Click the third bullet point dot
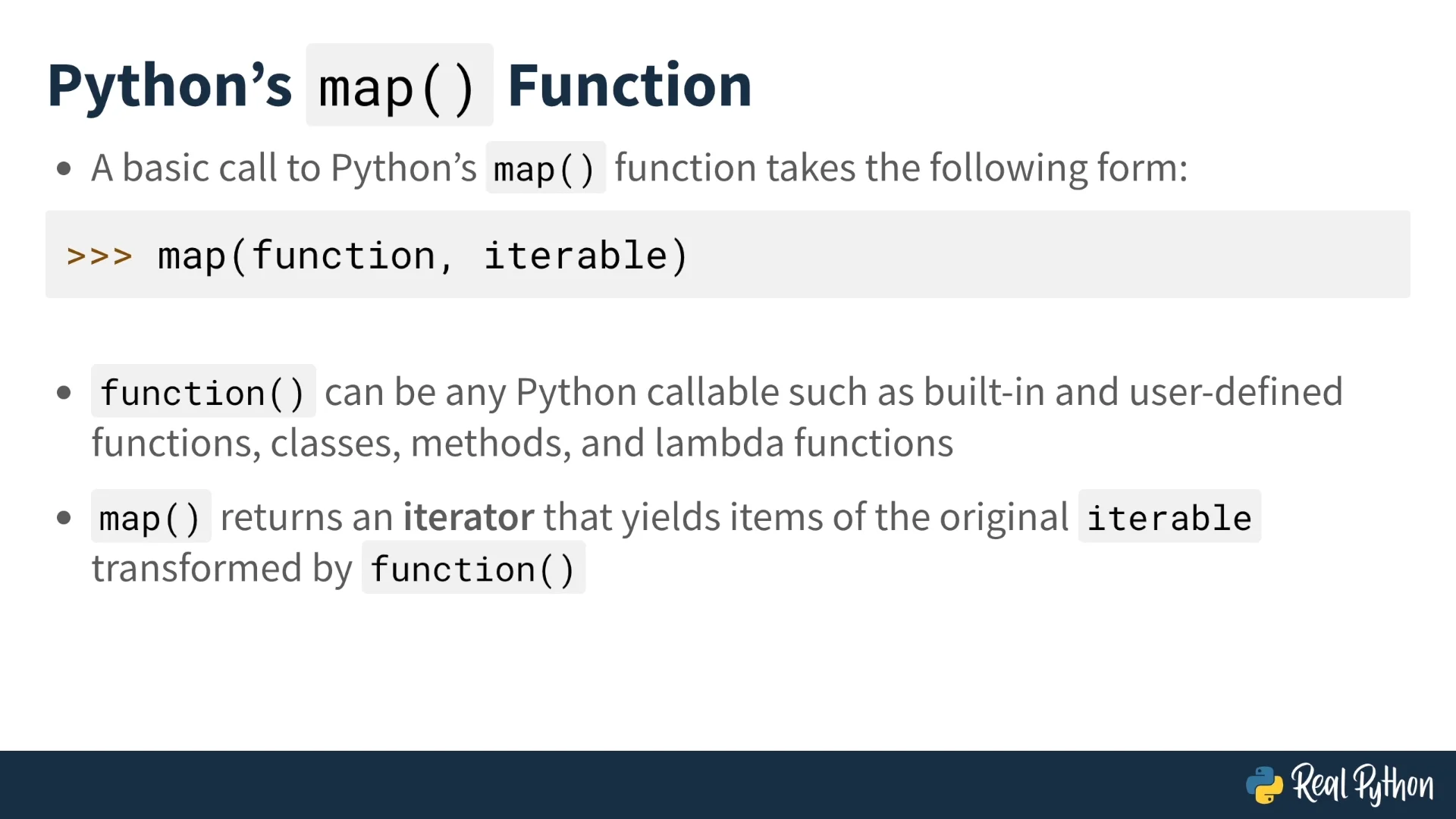Screen dimensions: 1456x819 [x=64, y=519]
